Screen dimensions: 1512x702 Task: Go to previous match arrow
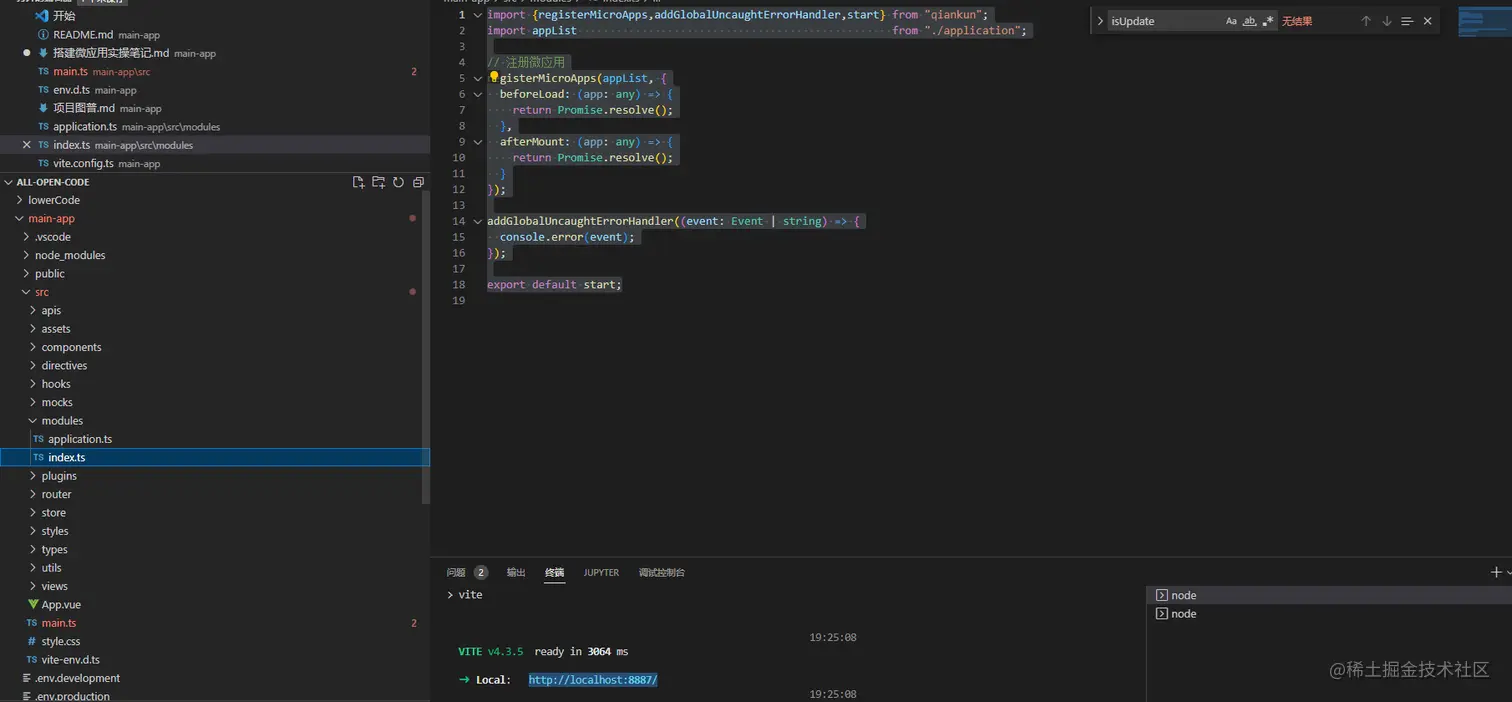tap(1366, 21)
